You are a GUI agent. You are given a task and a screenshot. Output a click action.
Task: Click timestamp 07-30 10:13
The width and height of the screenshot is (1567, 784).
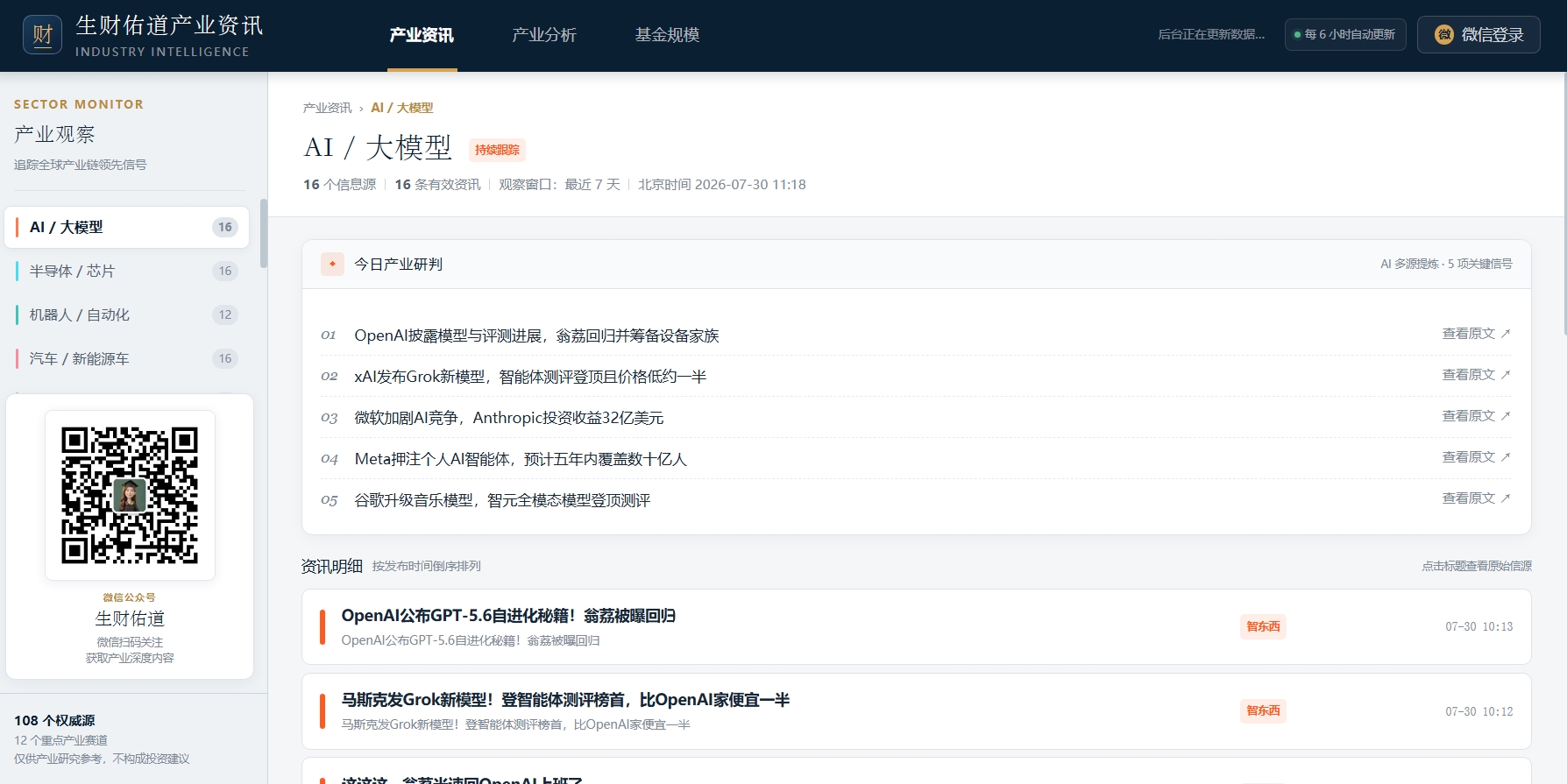(x=1479, y=626)
